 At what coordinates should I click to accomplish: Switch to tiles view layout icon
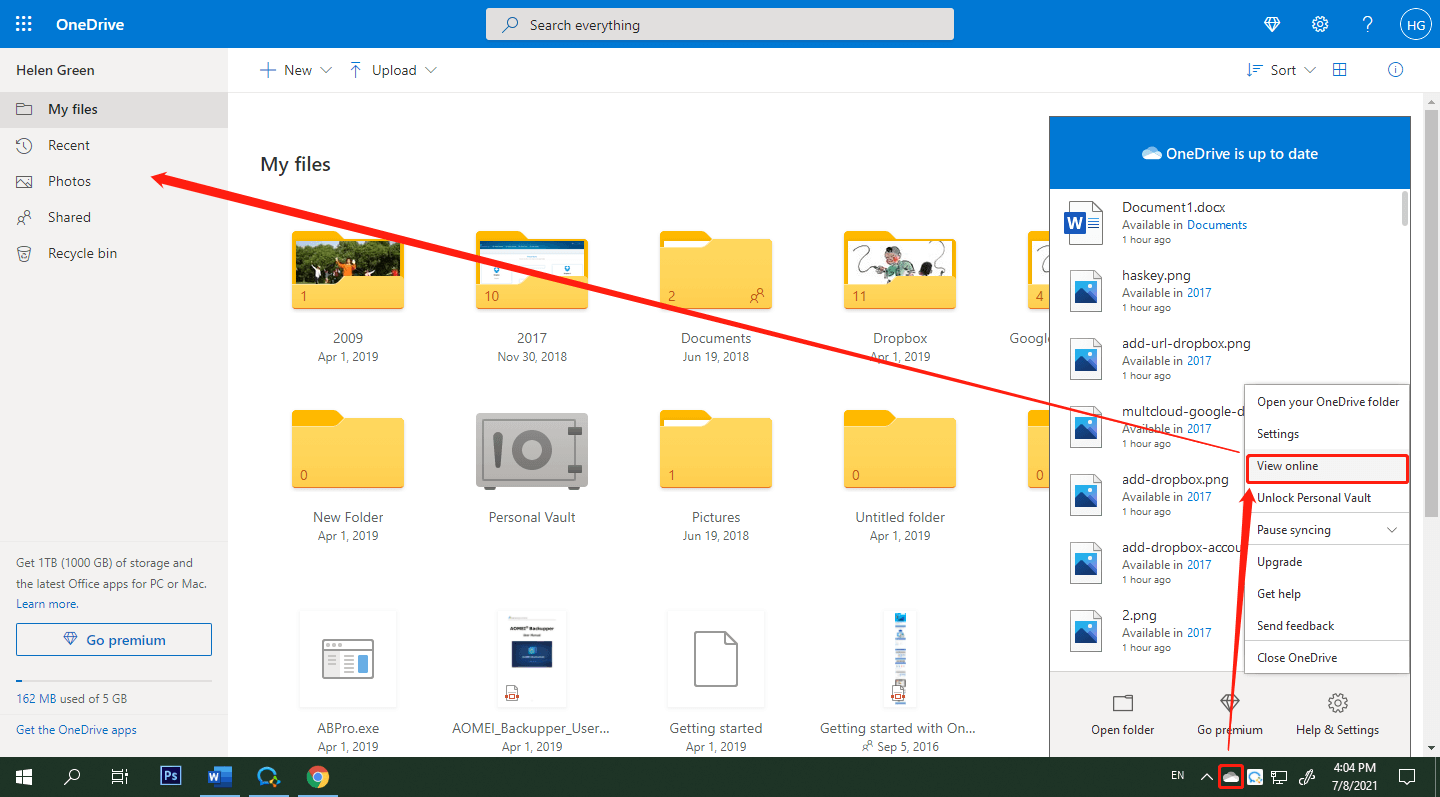coord(1340,70)
